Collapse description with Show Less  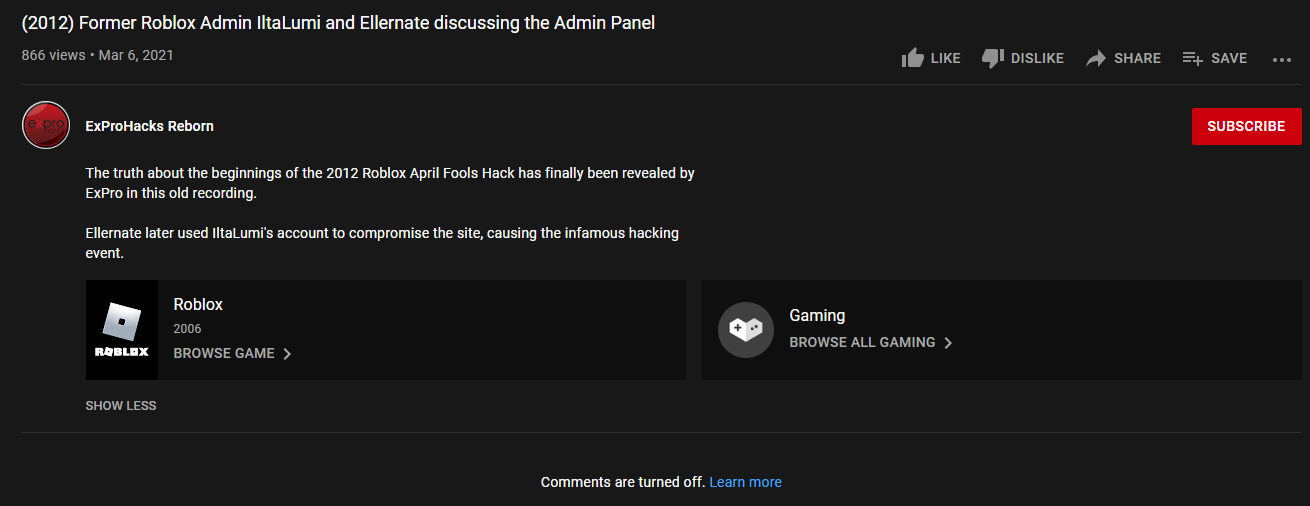[121, 406]
